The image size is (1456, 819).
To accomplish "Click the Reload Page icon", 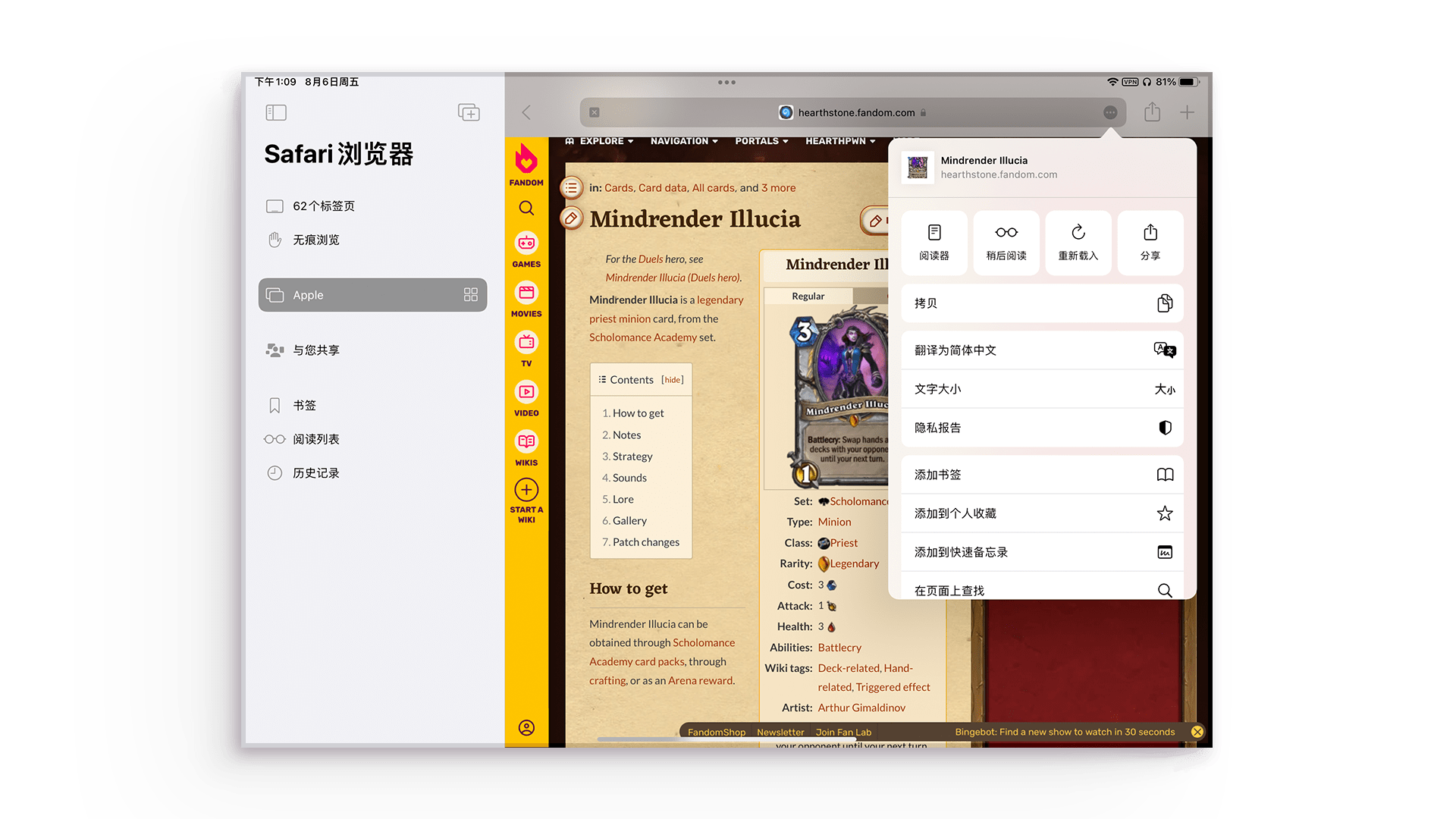I will click(1078, 238).
